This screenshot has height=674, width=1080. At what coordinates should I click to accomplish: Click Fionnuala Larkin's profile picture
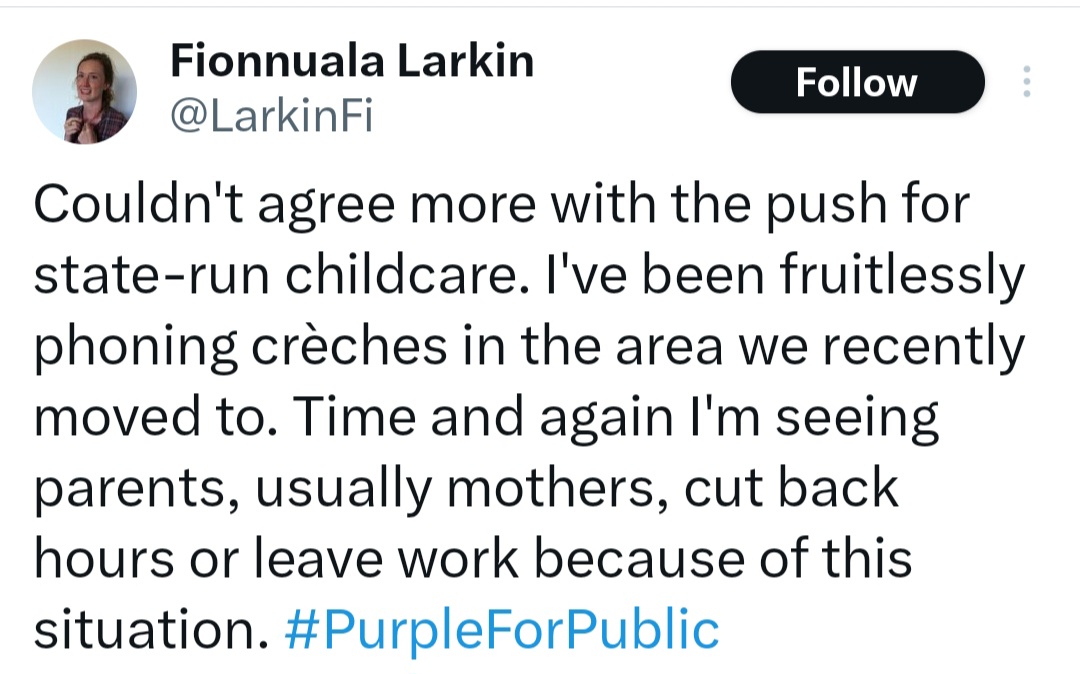click(x=84, y=92)
